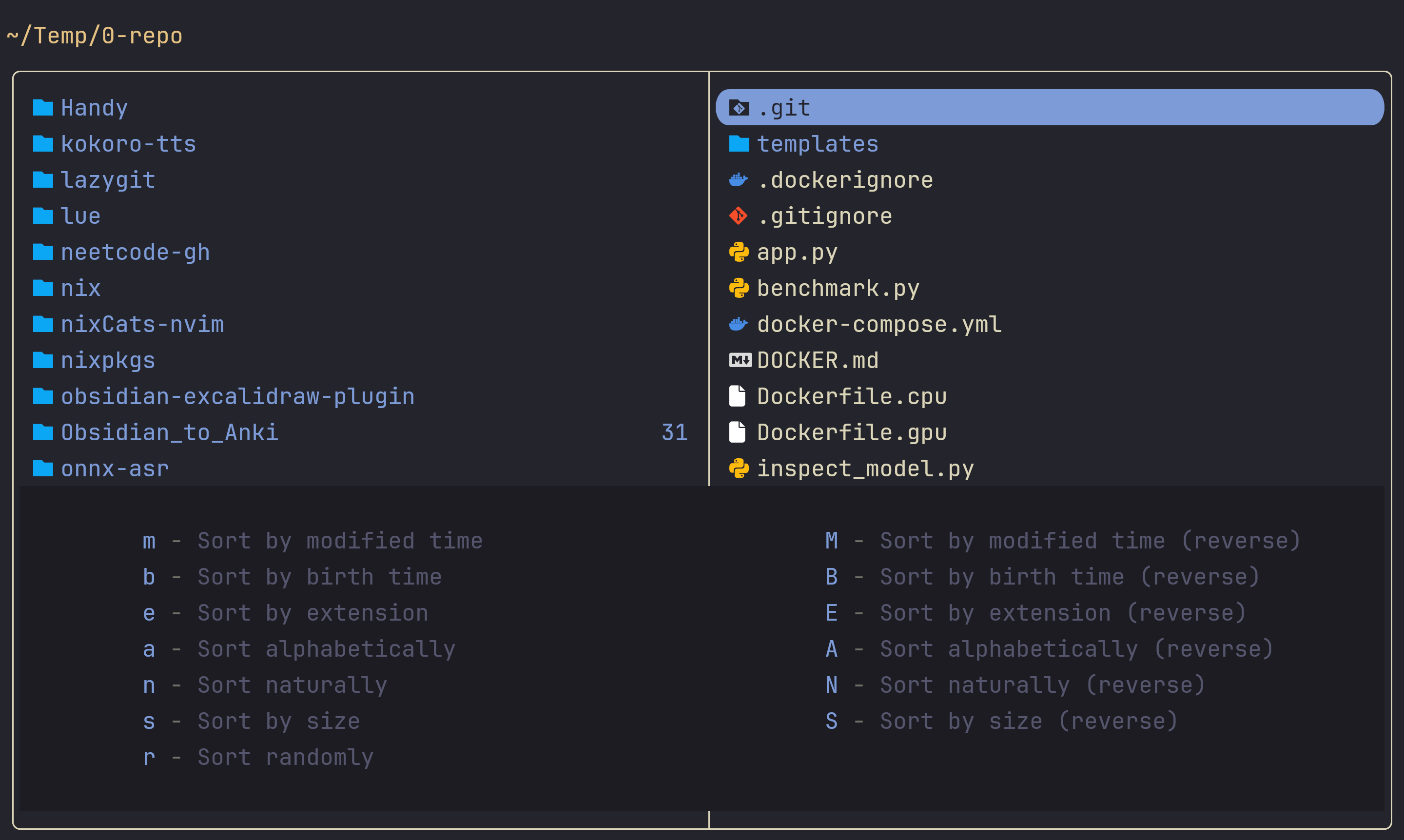
Task: Click the file icon next to Dockerfile.cpu
Action: 738,396
